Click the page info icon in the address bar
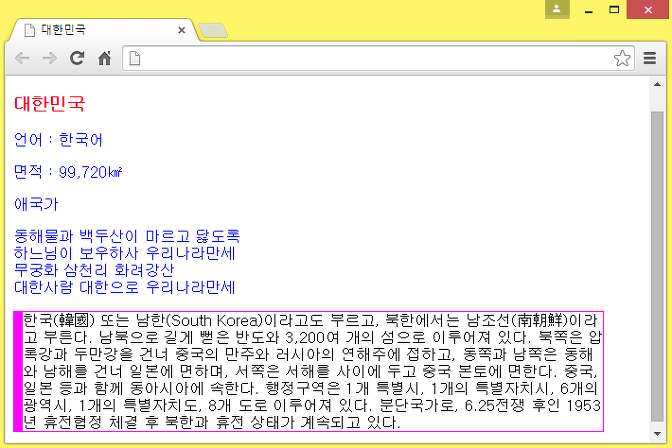Image resolution: width=672 pixels, height=448 pixels. [135, 58]
